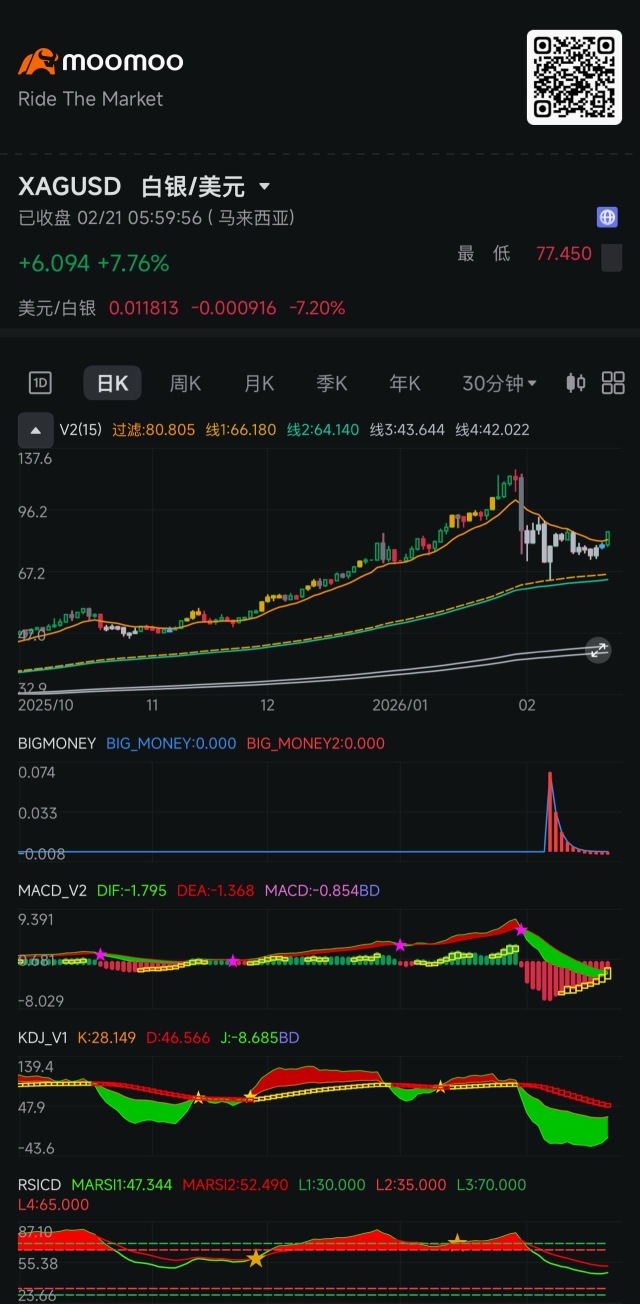This screenshot has height=1304, width=640.
Task: Tap the 美元/白银 inverse quote label
Action: click(57, 308)
